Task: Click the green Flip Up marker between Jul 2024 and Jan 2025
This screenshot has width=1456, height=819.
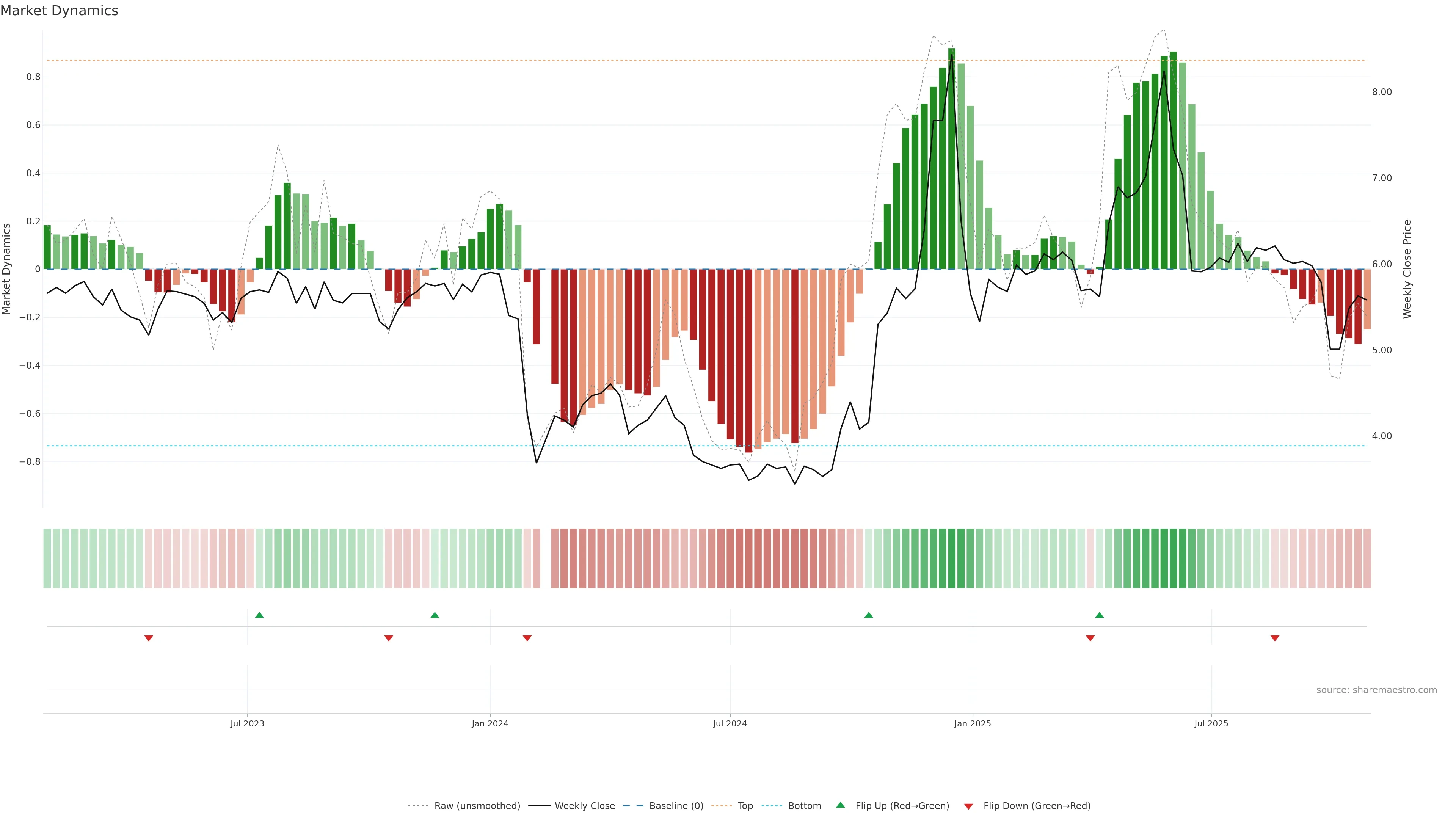Action: point(869,615)
